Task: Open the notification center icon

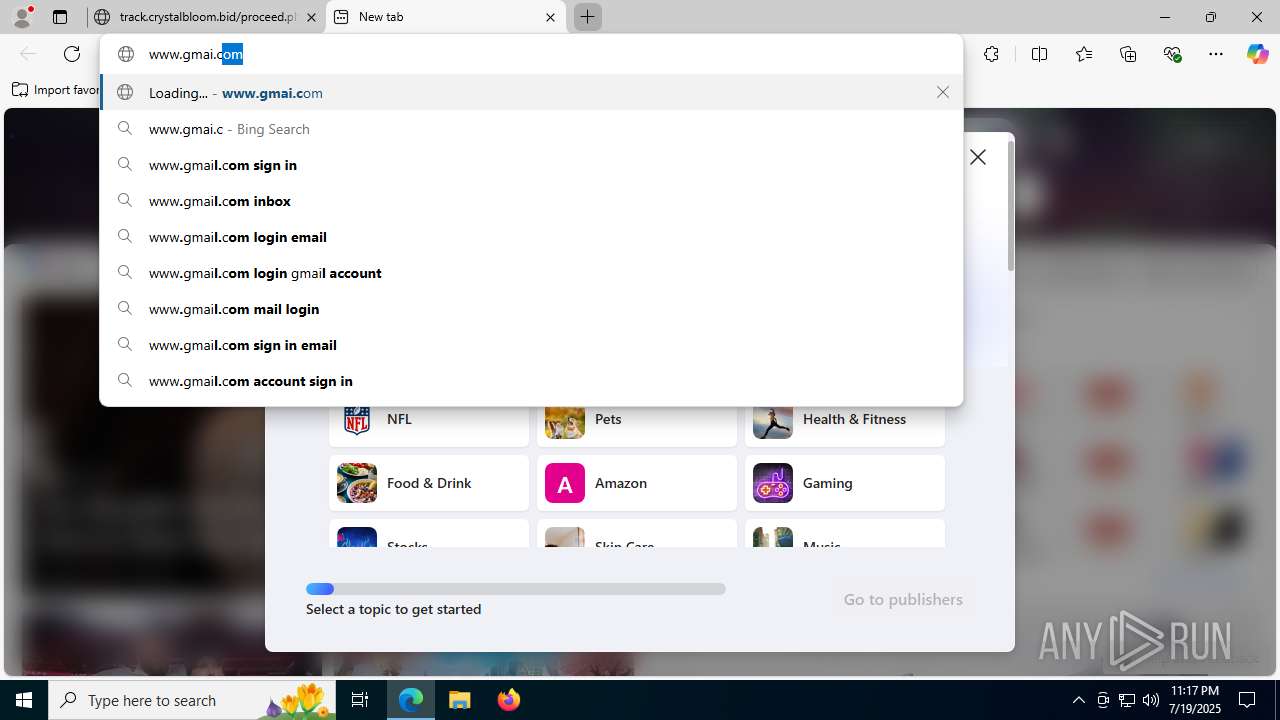Action: [x=1247, y=700]
